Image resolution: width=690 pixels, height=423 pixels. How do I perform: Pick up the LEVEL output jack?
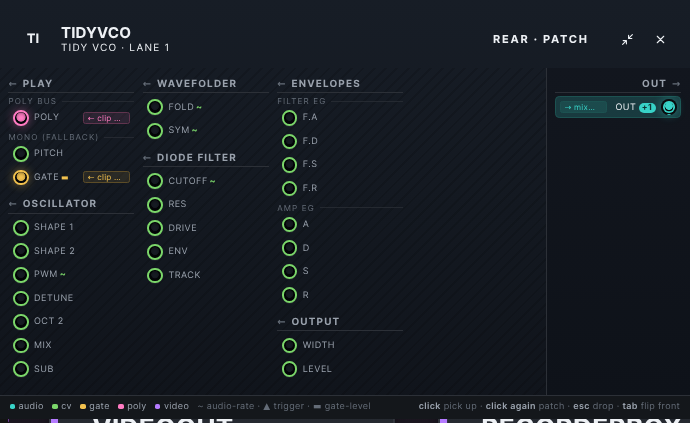[x=289, y=369]
